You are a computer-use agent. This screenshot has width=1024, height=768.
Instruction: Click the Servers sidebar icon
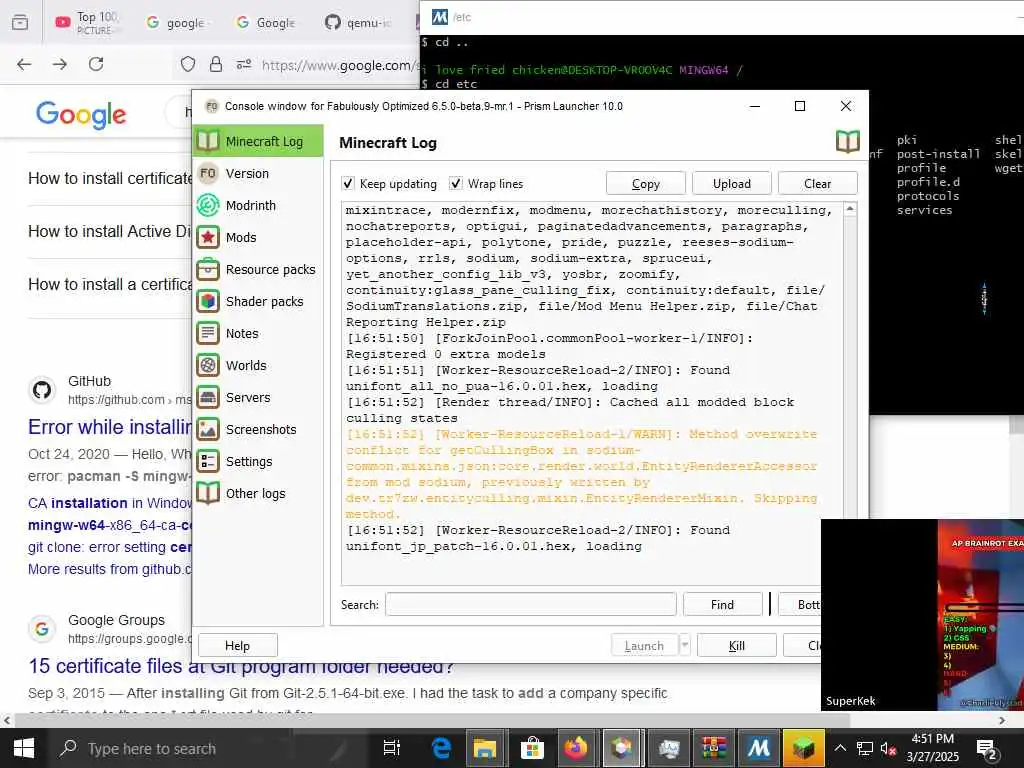pos(208,397)
